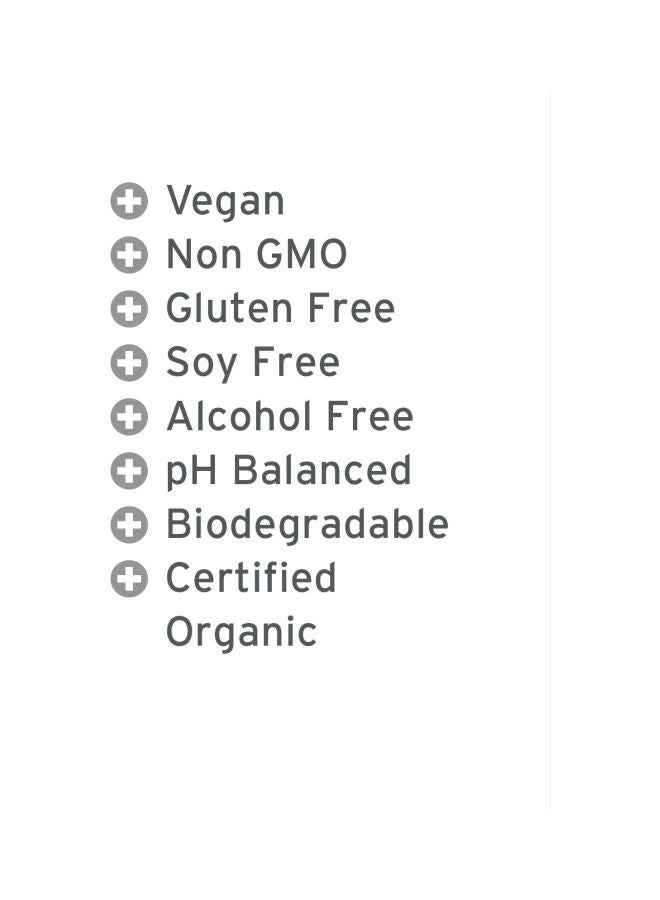Click the Non GMO label
Image resolution: width=660 pixels, height=900 pixels.
[x=256, y=256]
